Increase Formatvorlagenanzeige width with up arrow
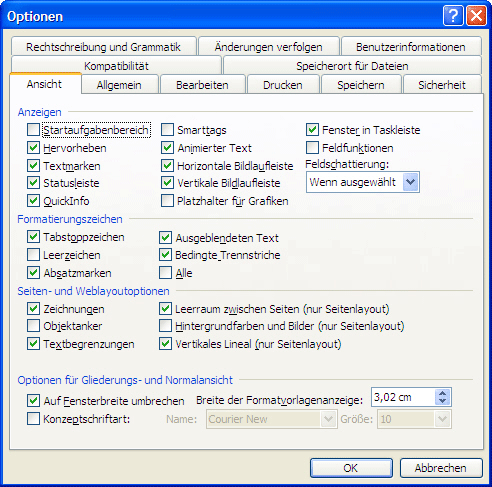Image resolution: width=492 pixels, height=487 pixels. click(443, 393)
